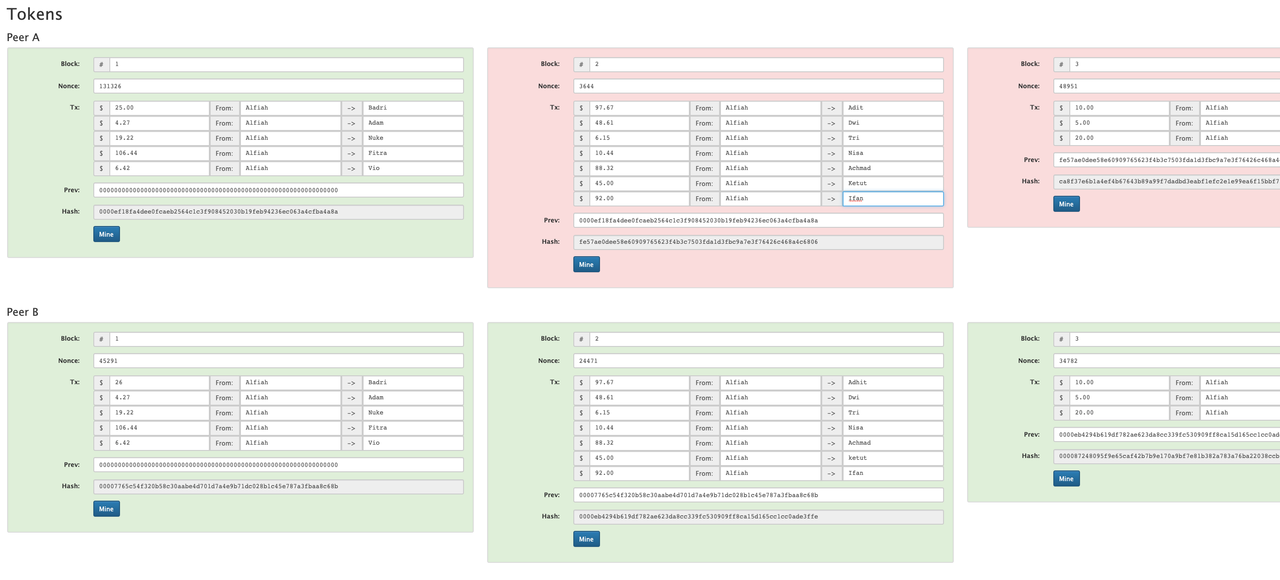The height and width of the screenshot is (580, 1280).
Task: Click the recipient field Adam in Peer A block 1
Action: click(x=413, y=123)
